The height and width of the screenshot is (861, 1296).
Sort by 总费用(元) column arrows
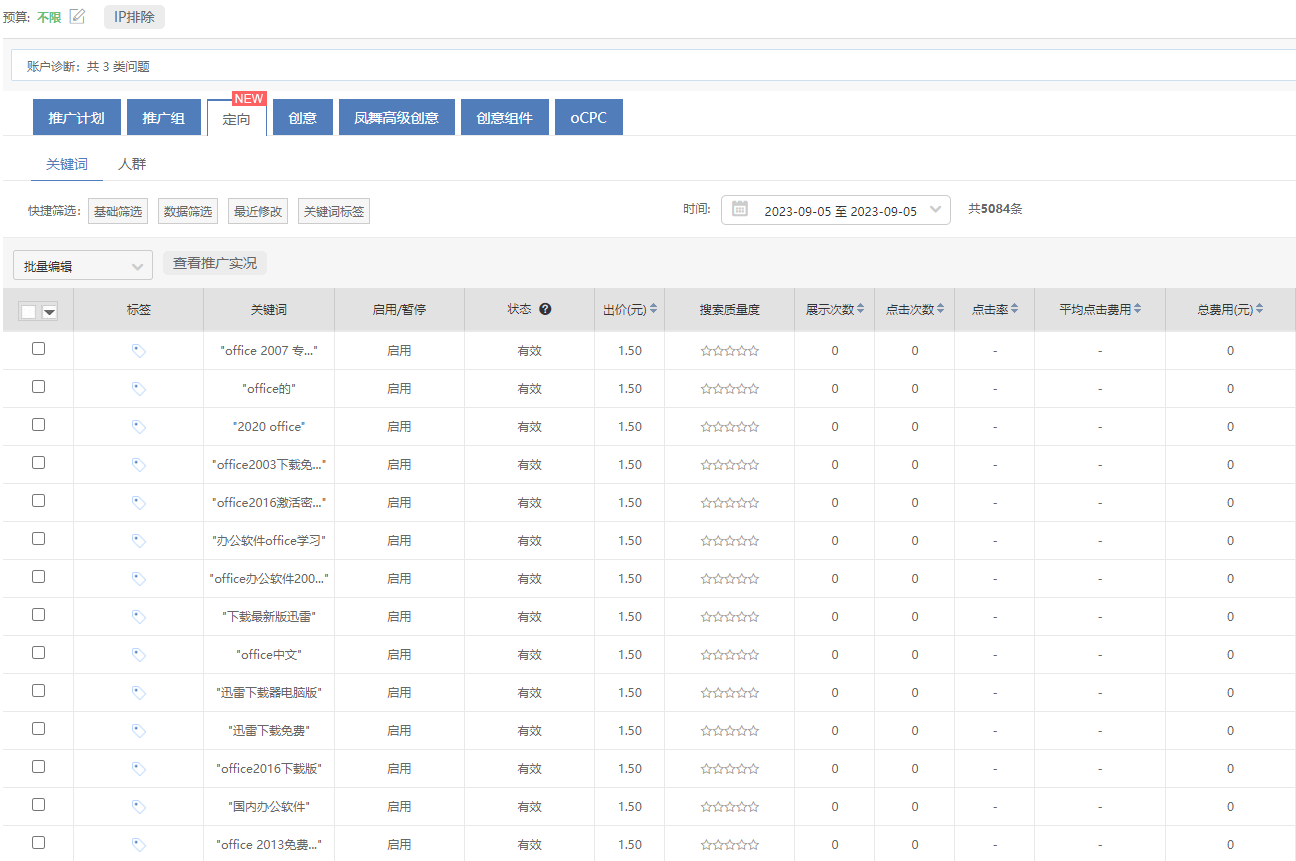point(1259,310)
